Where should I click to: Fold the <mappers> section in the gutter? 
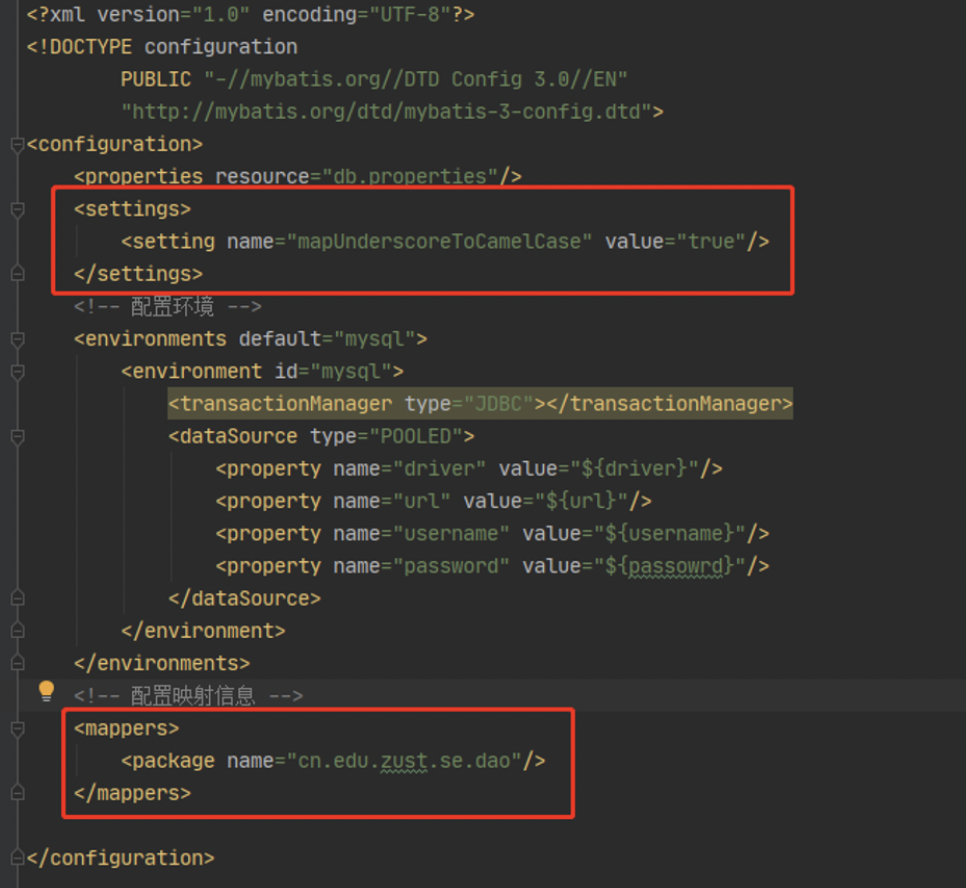(x=17, y=729)
